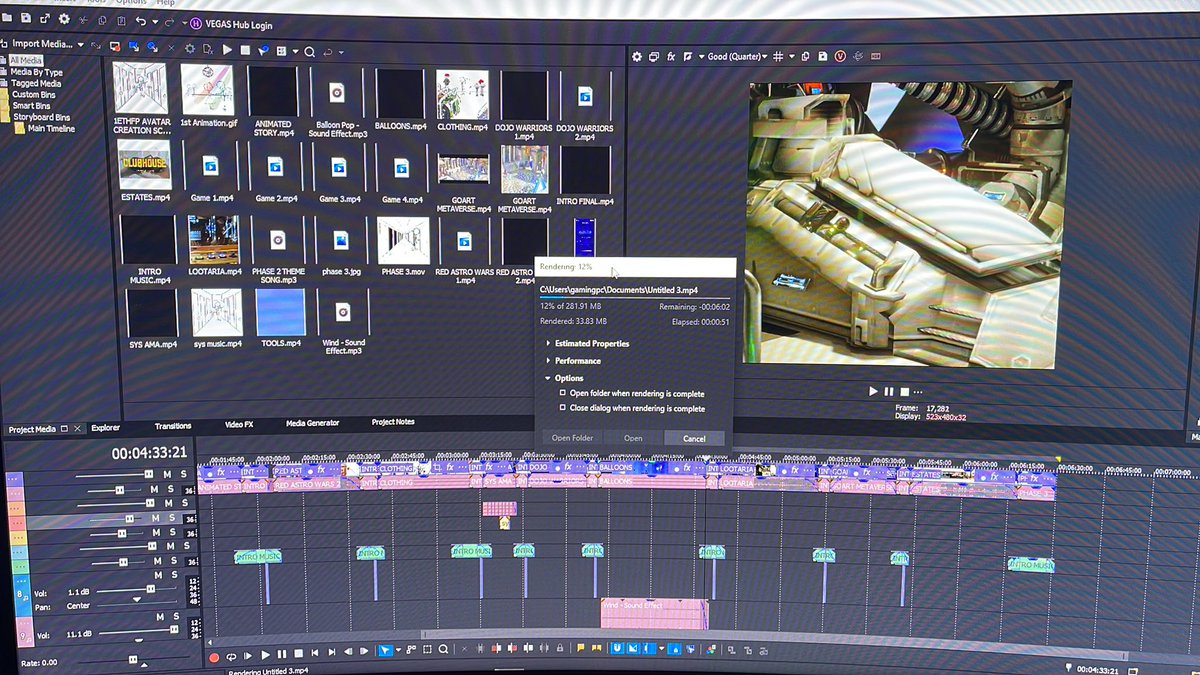The width and height of the screenshot is (1200, 675).
Task: Copy snapshot to clipboard in preview toolbar
Action: 805,57
